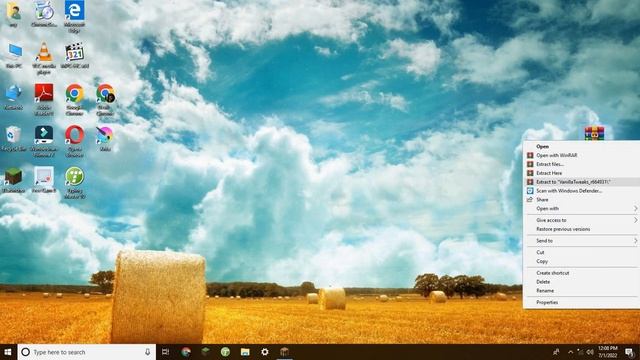The image size is (640, 360).
Task: Select the Minecraft grass block desktop icon
Action: coord(13,180)
